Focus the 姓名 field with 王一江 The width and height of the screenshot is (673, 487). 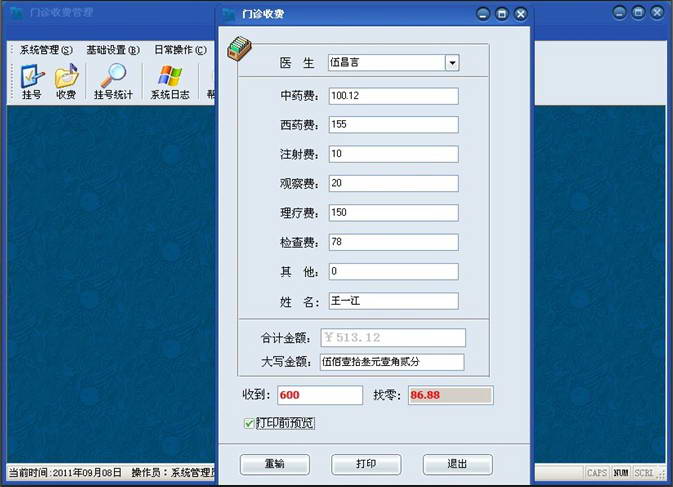point(394,301)
